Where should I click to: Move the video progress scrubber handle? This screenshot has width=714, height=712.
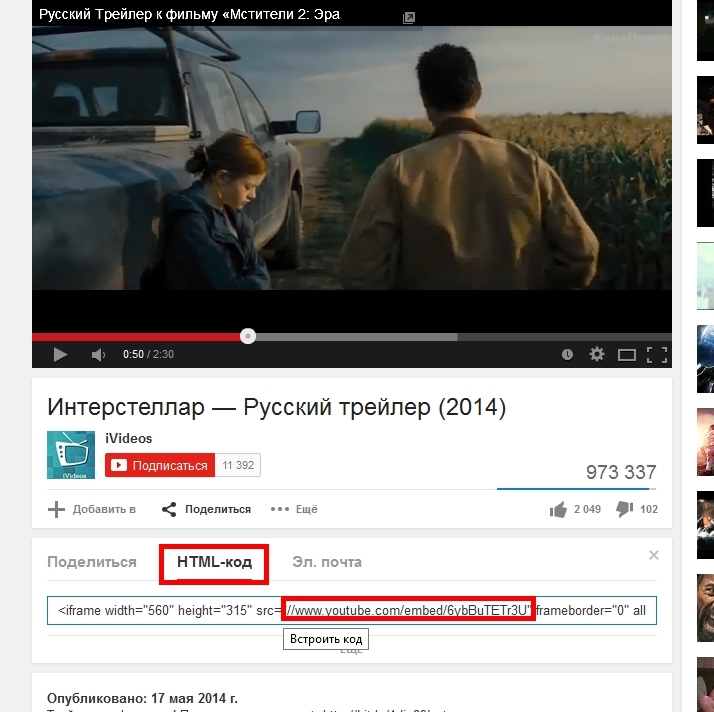[248, 336]
